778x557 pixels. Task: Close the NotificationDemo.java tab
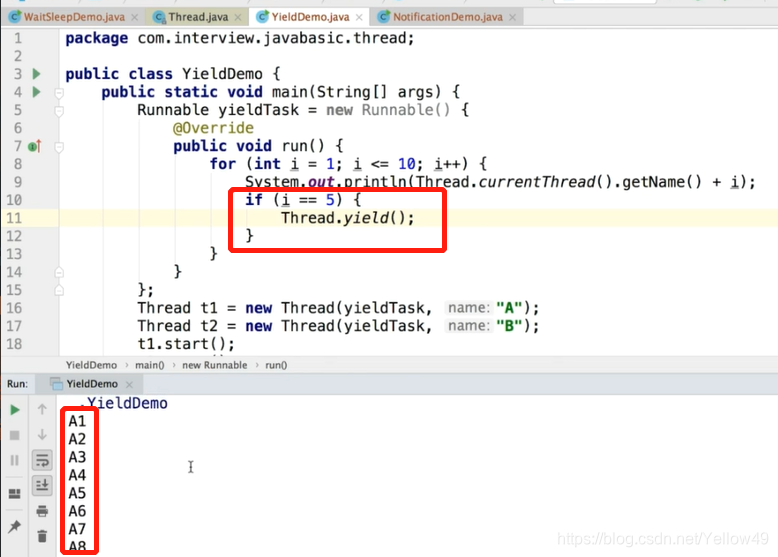[x=513, y=17]
